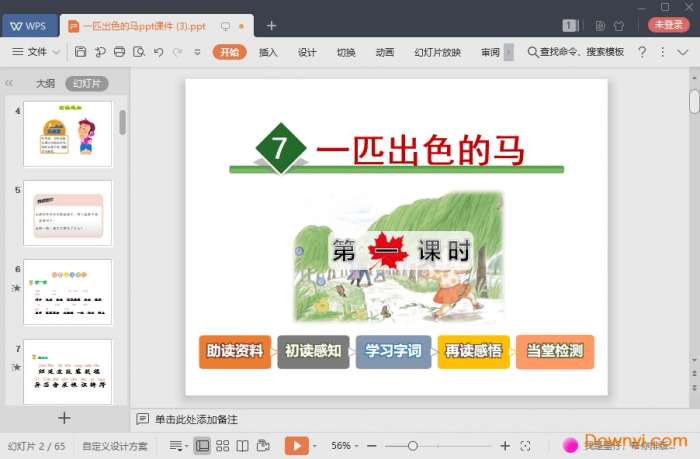The image size is (700, 459).
Task: Click the WPS home tab
Action: pyautogui.click(x=30, y=26)
